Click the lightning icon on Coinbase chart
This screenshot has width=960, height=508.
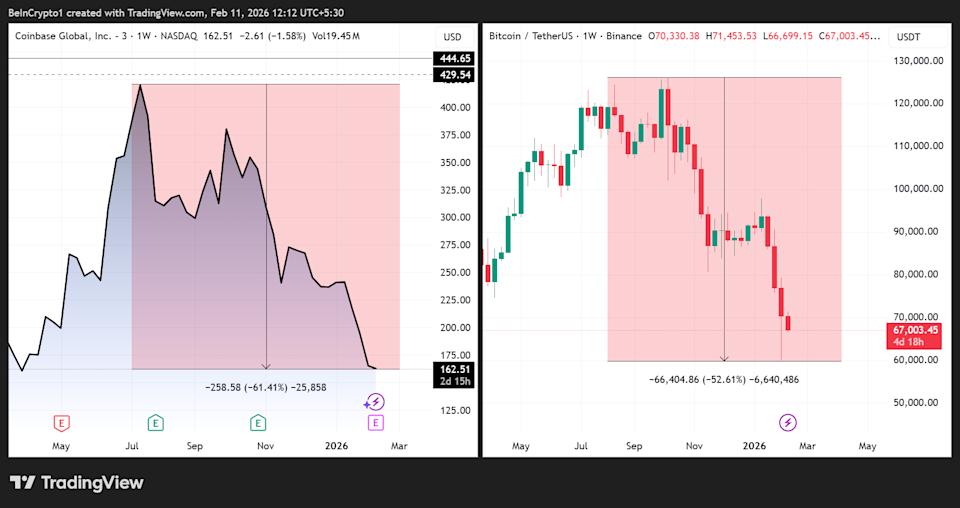[x=375, y=402]
